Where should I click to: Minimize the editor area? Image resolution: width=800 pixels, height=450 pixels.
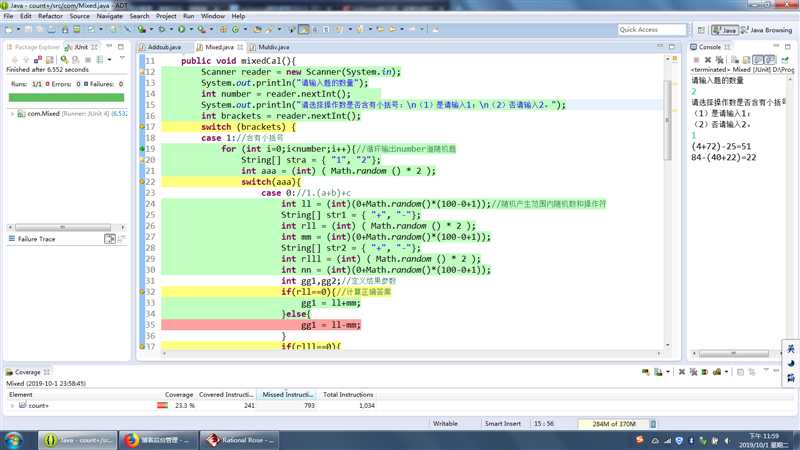coord(660,46)
